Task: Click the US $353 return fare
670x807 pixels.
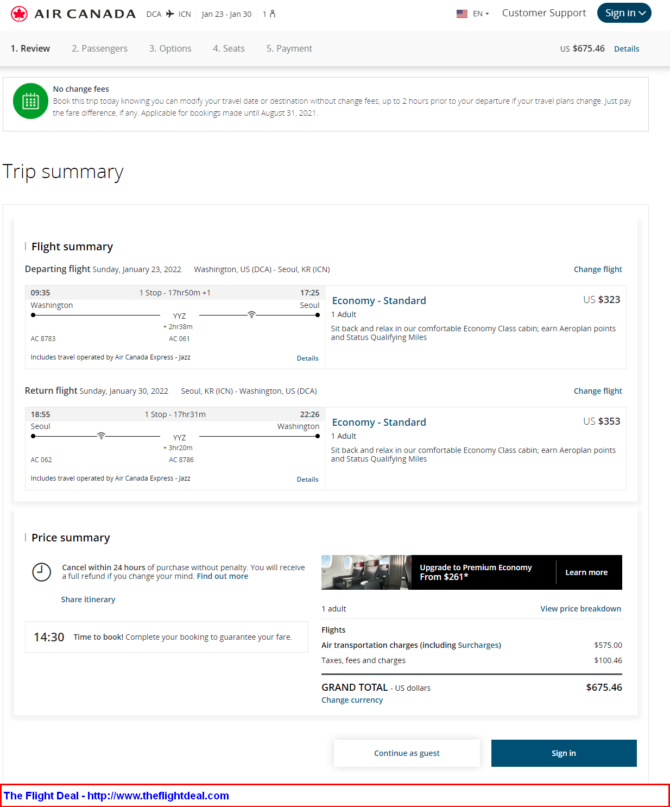Action: coord(602,421)
